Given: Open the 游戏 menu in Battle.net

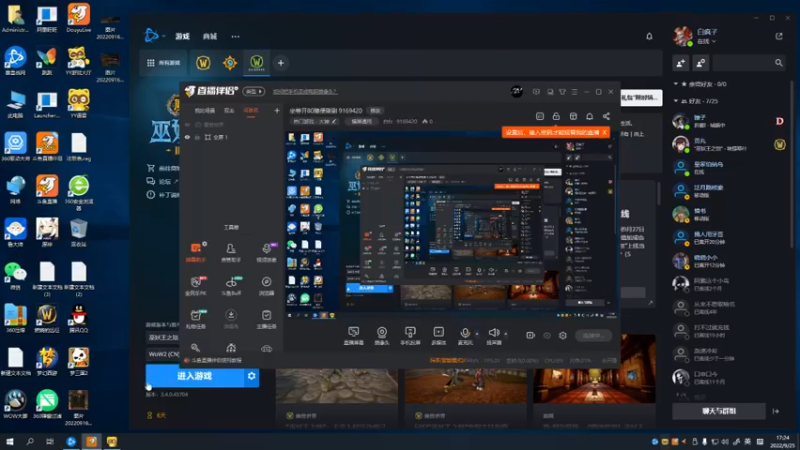Looking at the screenshot, I should tap(183, 37).
